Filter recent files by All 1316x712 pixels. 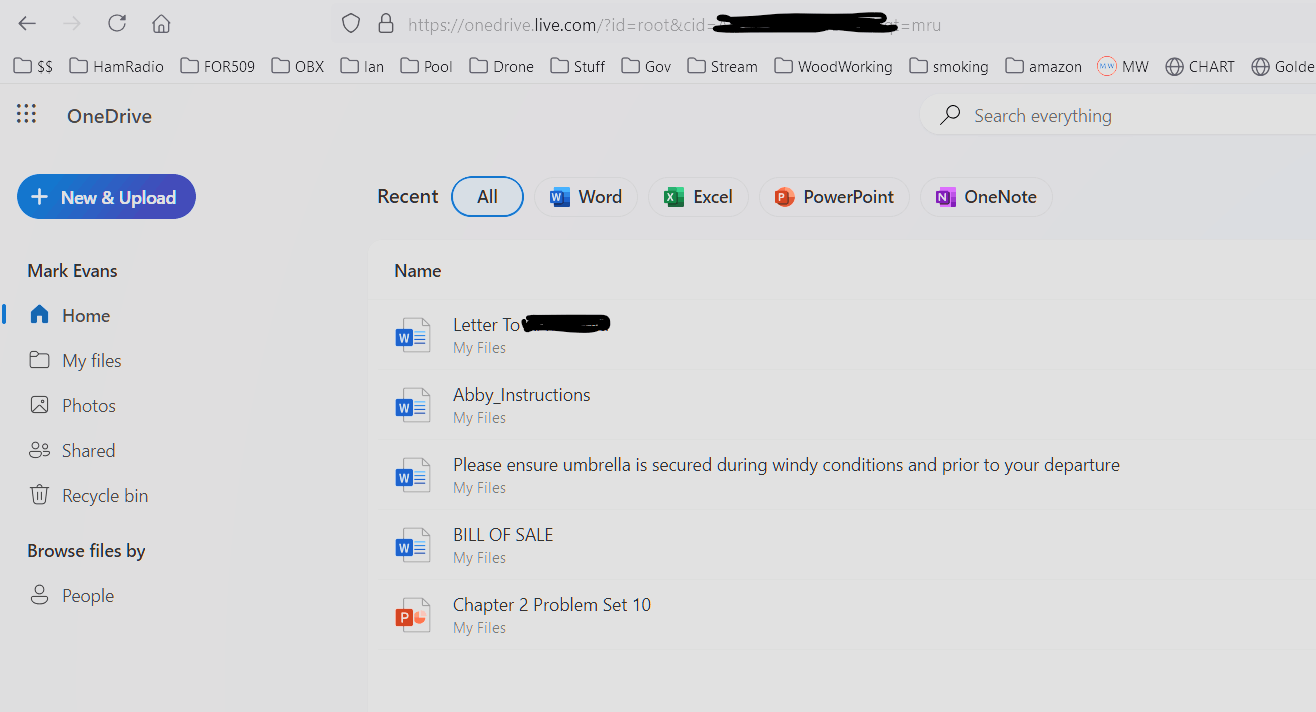(487, 197)
